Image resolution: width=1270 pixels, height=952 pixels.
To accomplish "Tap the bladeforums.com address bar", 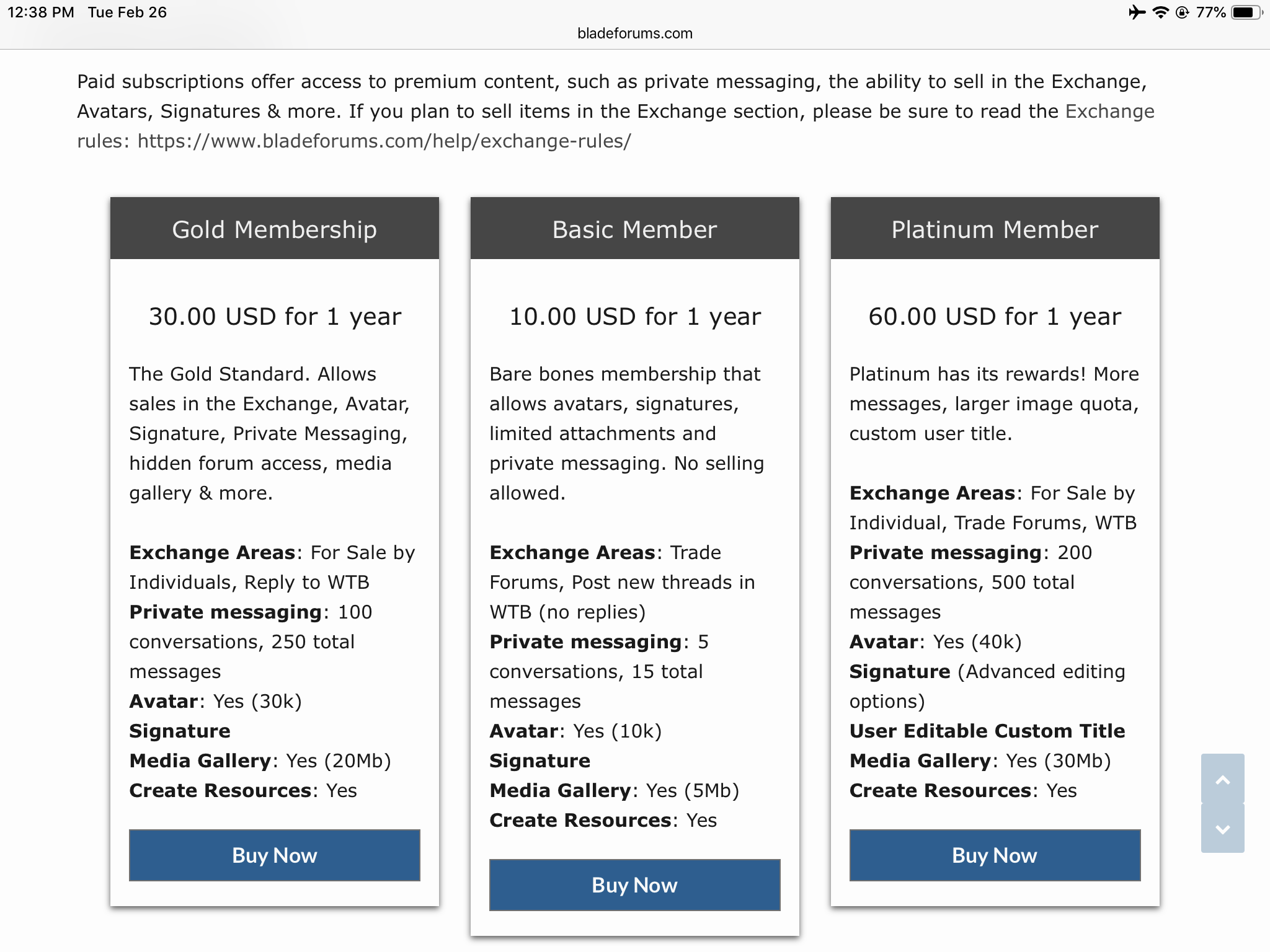I will pos(634,33).
